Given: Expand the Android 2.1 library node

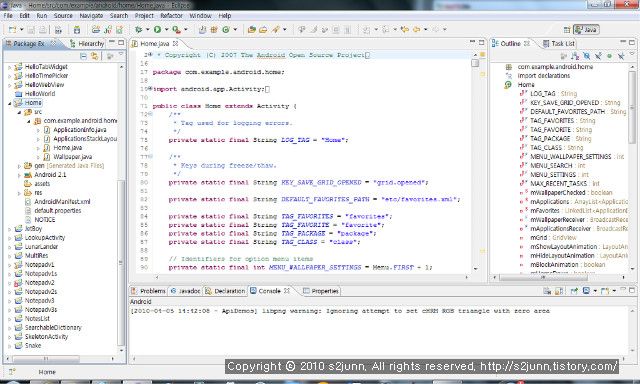Looking at the screenshot, I should click(x=19, y=175).
